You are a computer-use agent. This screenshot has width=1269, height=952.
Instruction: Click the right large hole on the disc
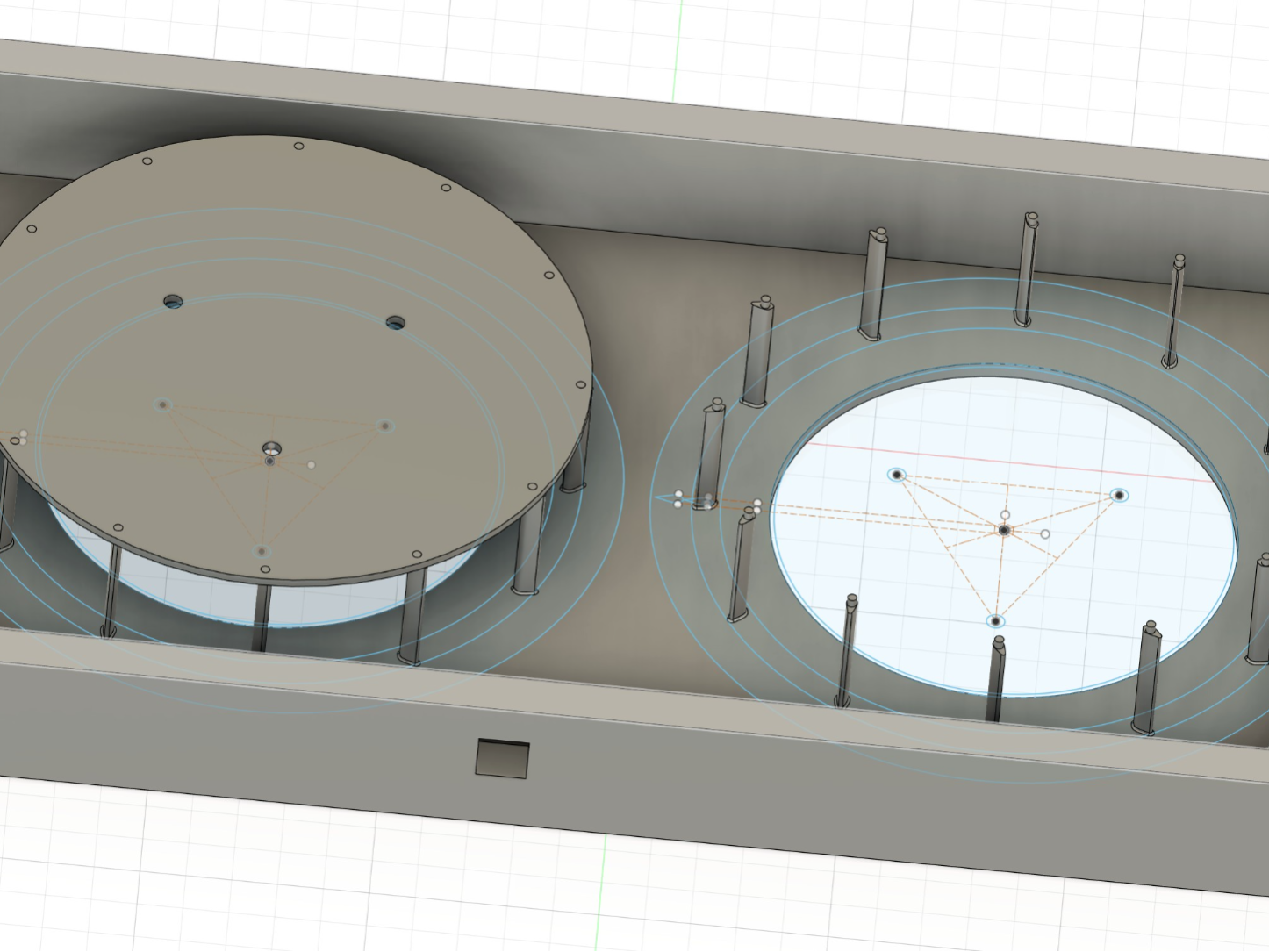[x=396, y=323]
